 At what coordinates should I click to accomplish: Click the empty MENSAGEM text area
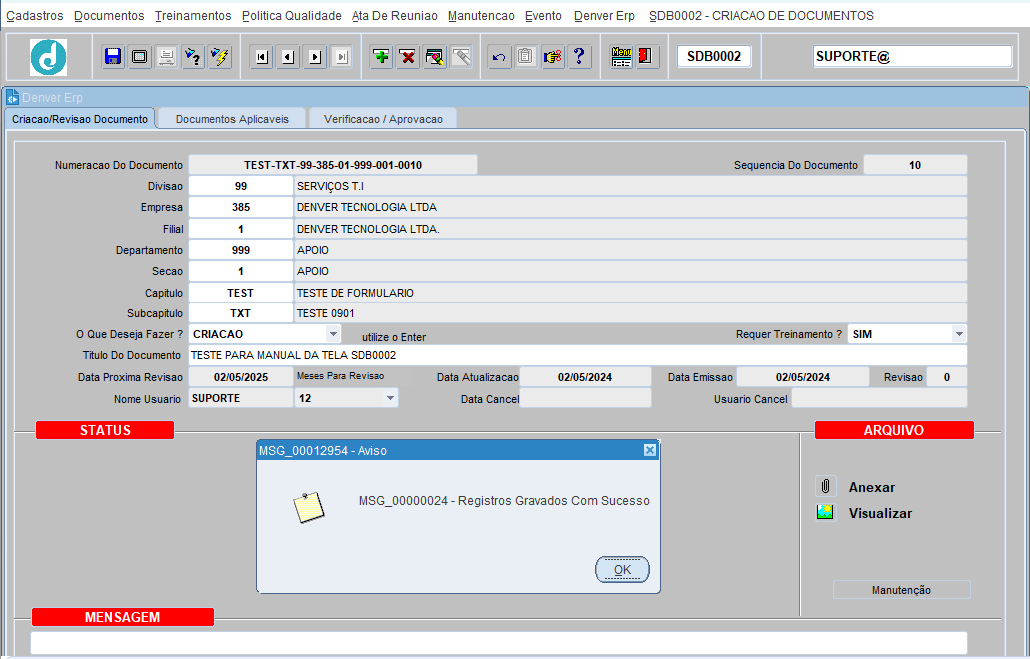[x=499, y=643]
